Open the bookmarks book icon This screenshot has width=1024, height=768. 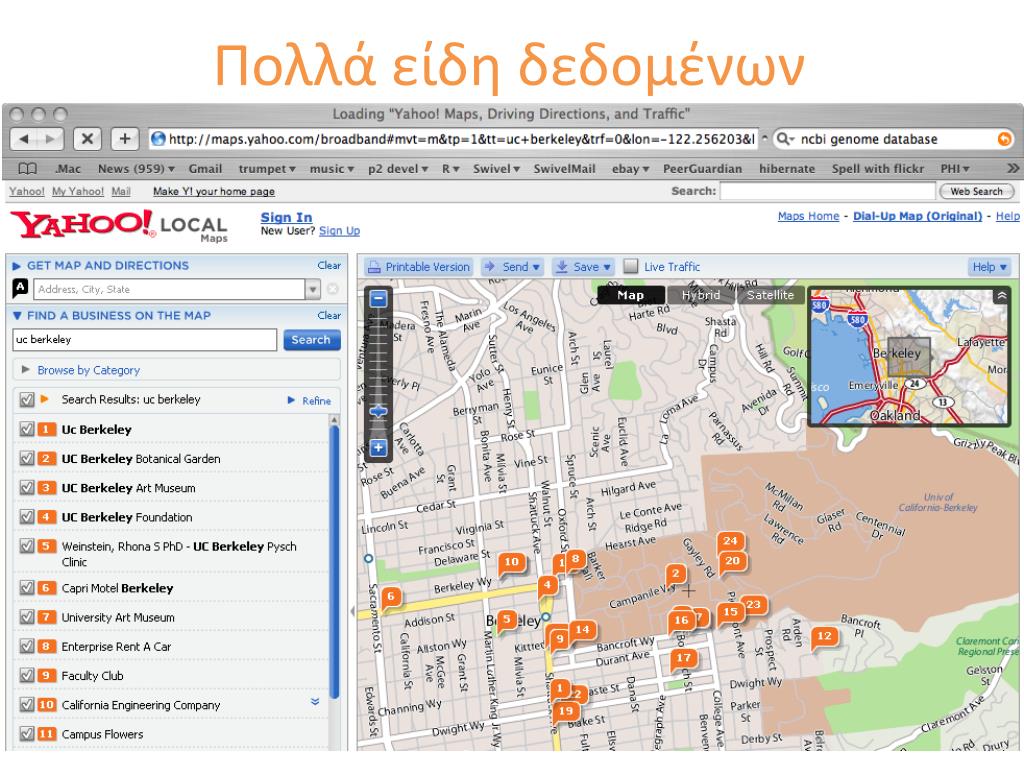27,168
